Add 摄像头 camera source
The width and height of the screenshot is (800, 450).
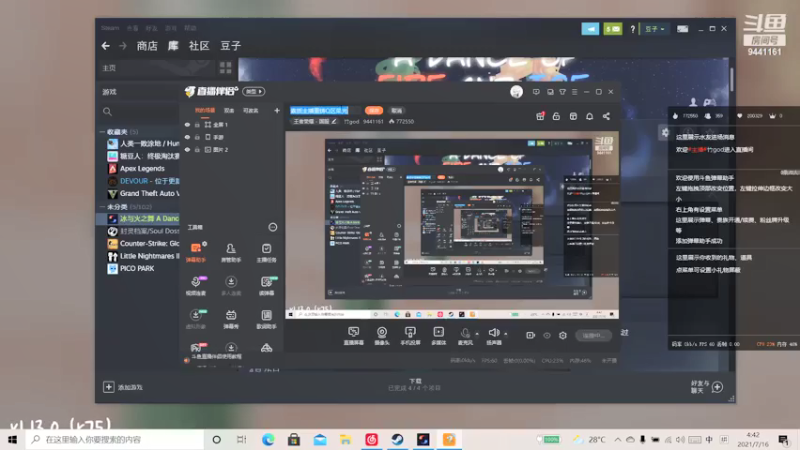[382, 336]
